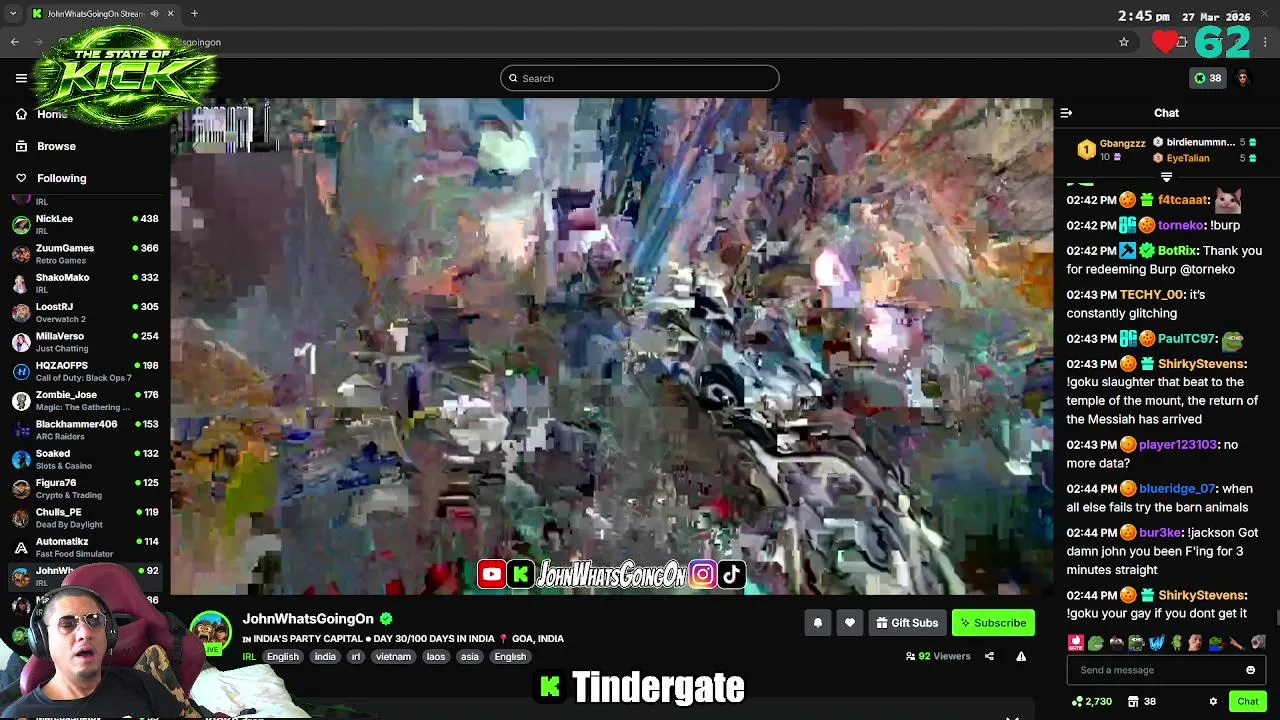Click the Browse sidebar icon
Screen dimensions: 1280x720
click(21, 146)
